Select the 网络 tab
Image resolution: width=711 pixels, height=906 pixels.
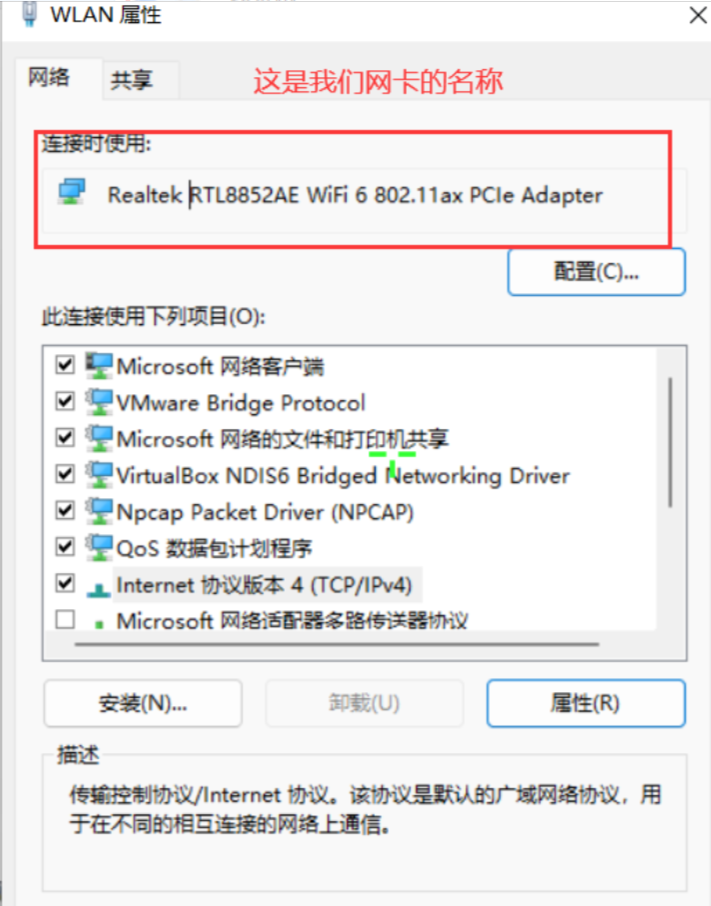click(x=50, y=77)
